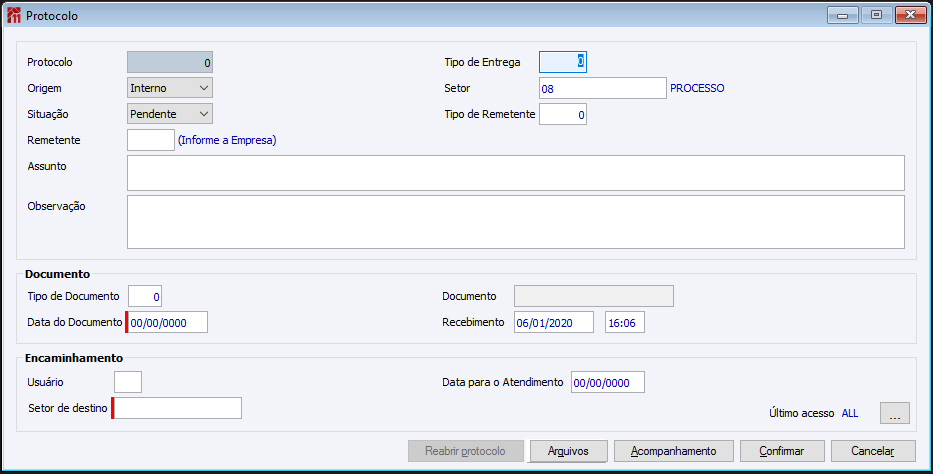Click the Data para o Atendimento field

(608, 382)
